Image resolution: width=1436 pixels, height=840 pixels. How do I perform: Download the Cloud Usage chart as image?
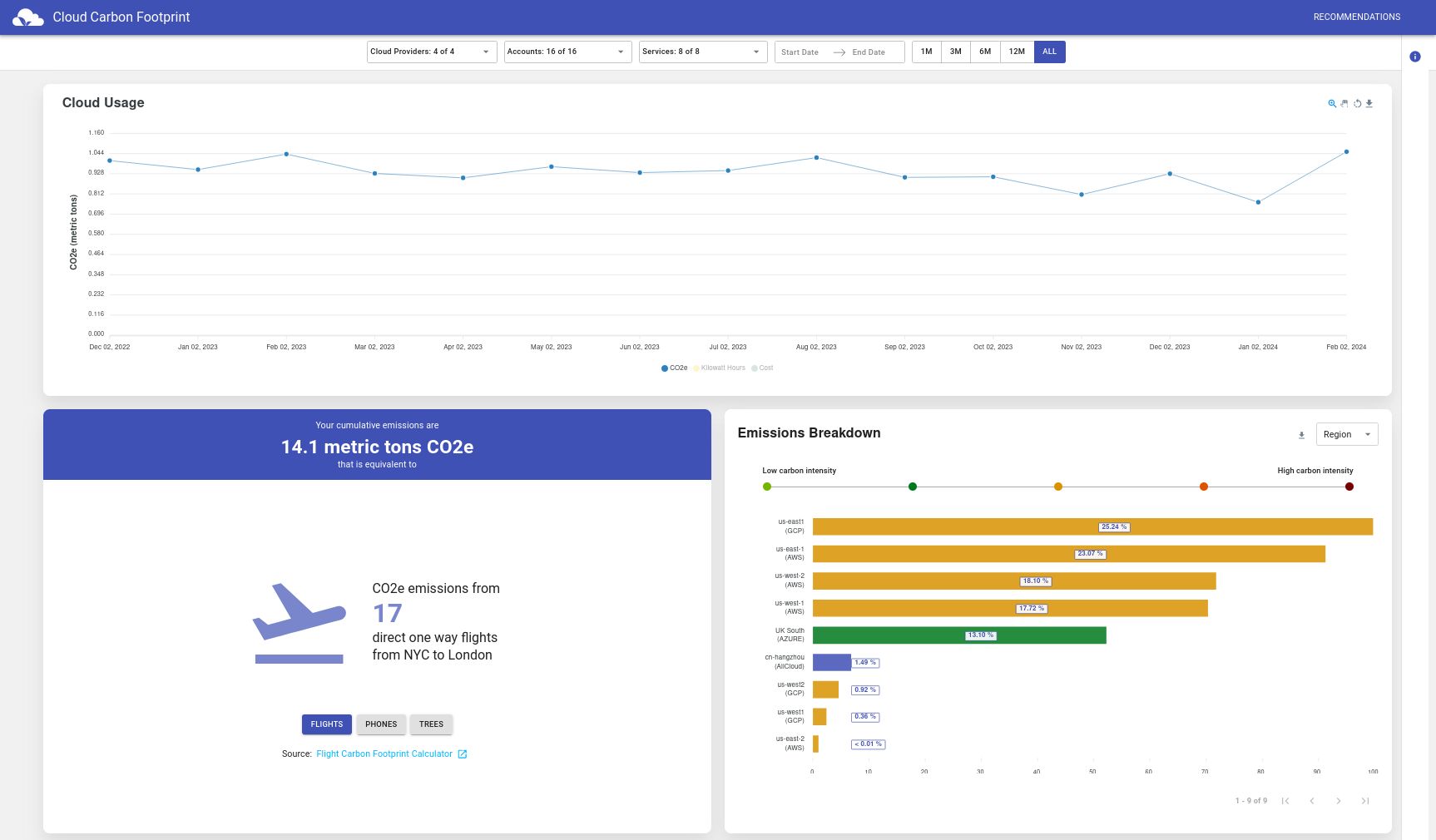1369,104
